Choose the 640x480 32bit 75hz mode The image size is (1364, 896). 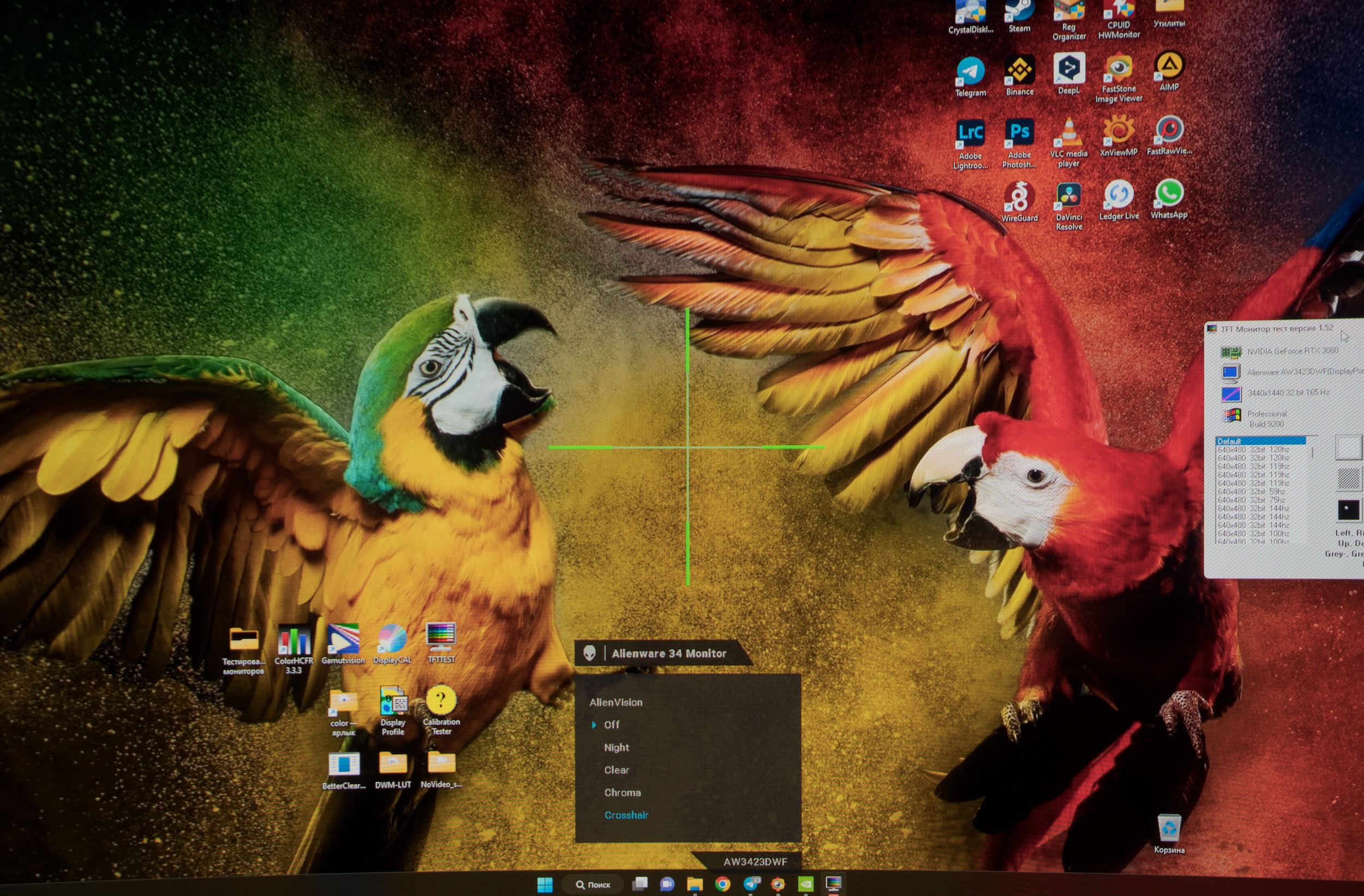1253,500
